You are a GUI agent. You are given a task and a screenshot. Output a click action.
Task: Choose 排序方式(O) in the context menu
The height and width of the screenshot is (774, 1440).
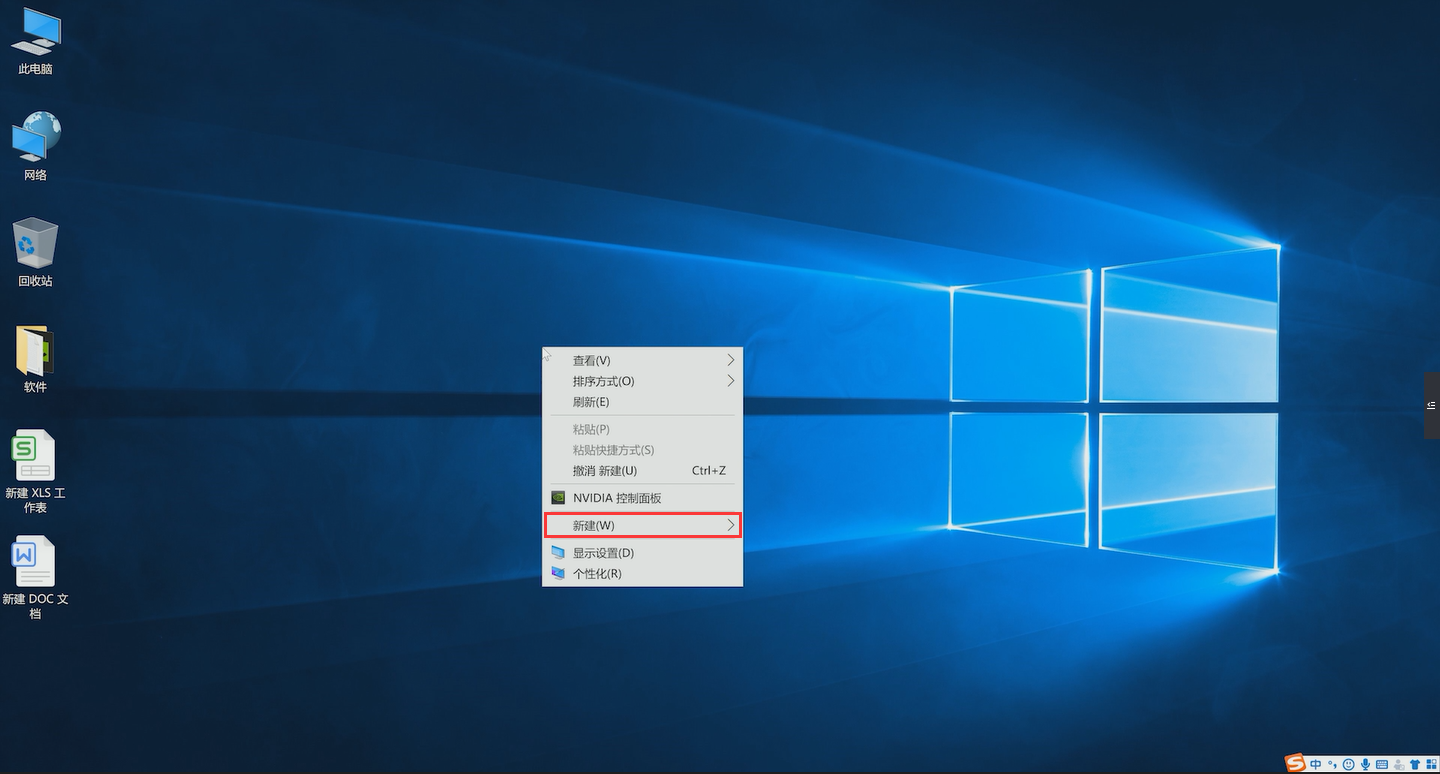pos(642,381)
